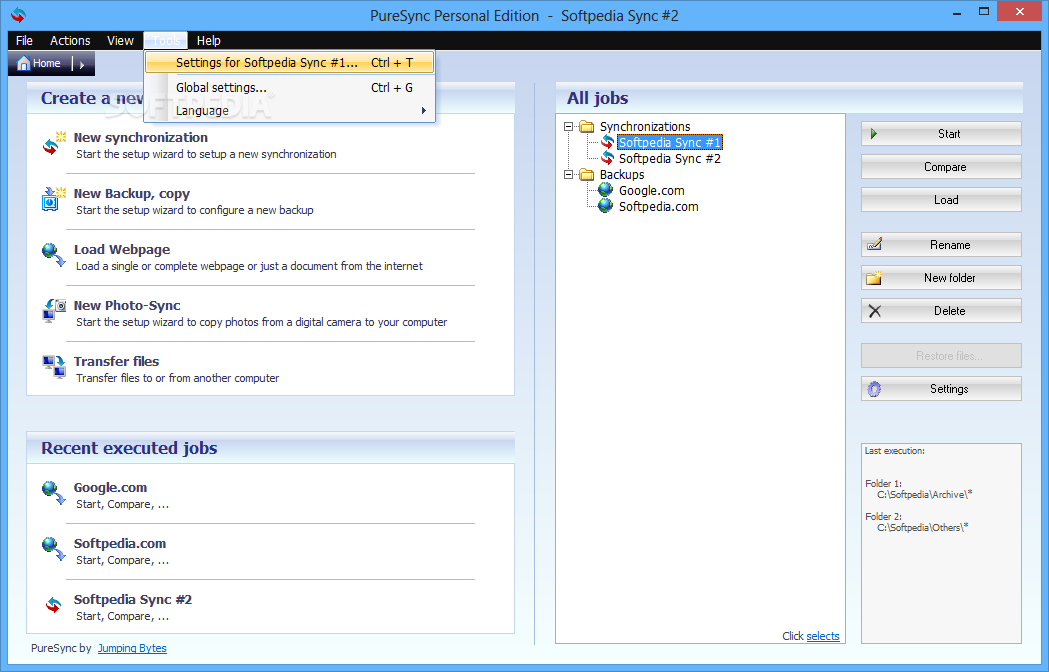Click the Transfer files computers icon
1049x672 pixels.
click(x=54, y=367)
